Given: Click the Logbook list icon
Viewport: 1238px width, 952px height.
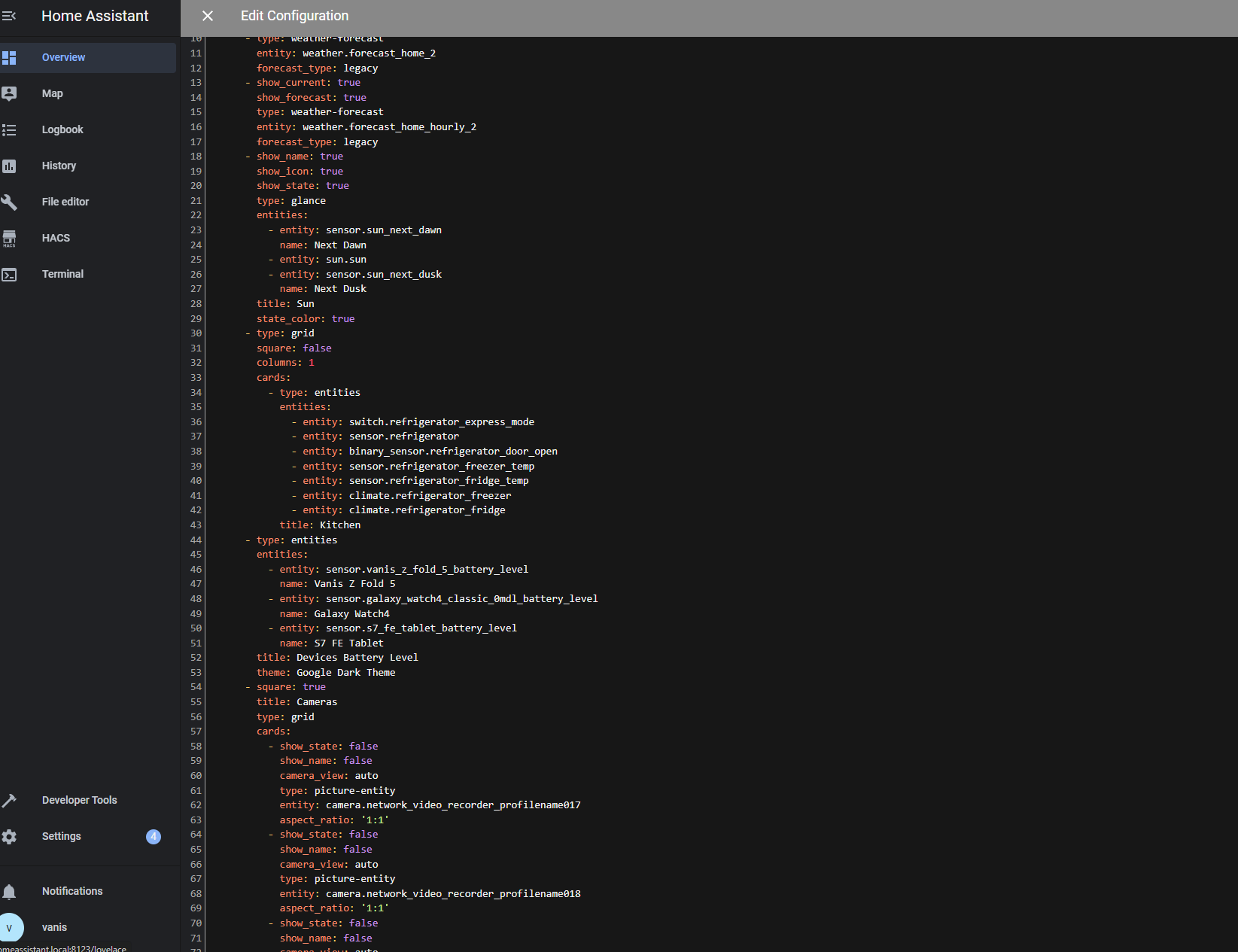Looking at the screenshot, I should tap(9, 130).
